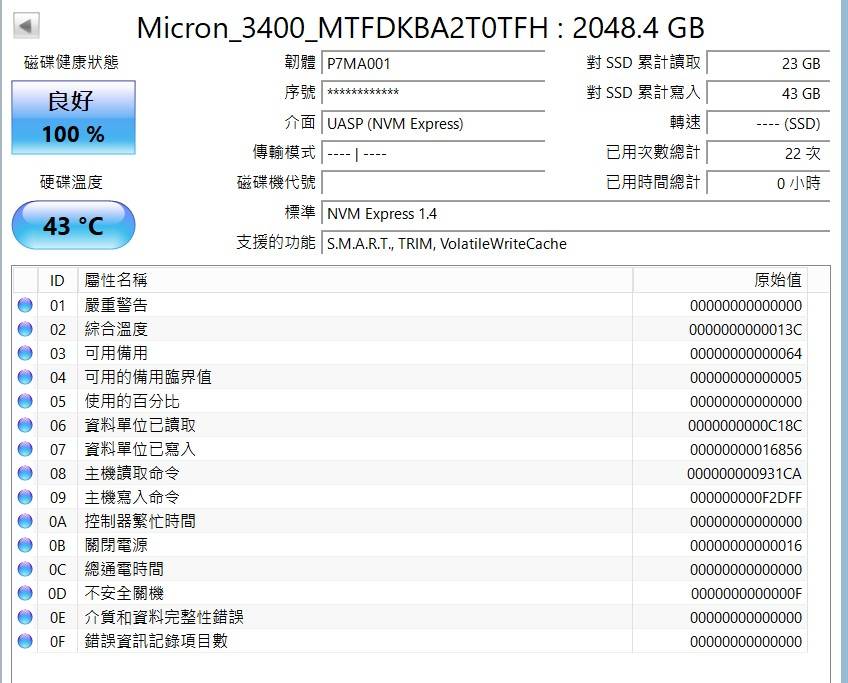This screenshot has height=683, width=848.
Task: Click the previous disk arrow button
Action: (x=27, y=25)
